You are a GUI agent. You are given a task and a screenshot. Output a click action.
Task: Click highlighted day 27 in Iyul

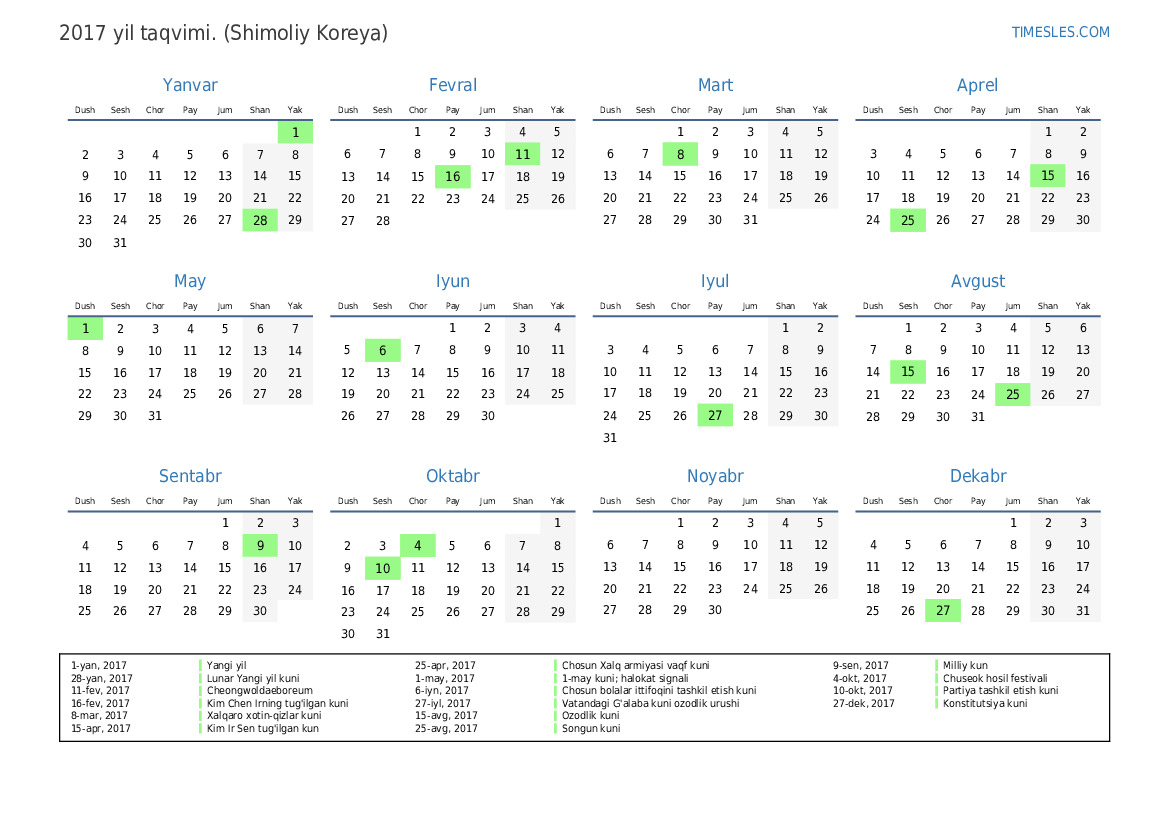(x=715, y=415)
